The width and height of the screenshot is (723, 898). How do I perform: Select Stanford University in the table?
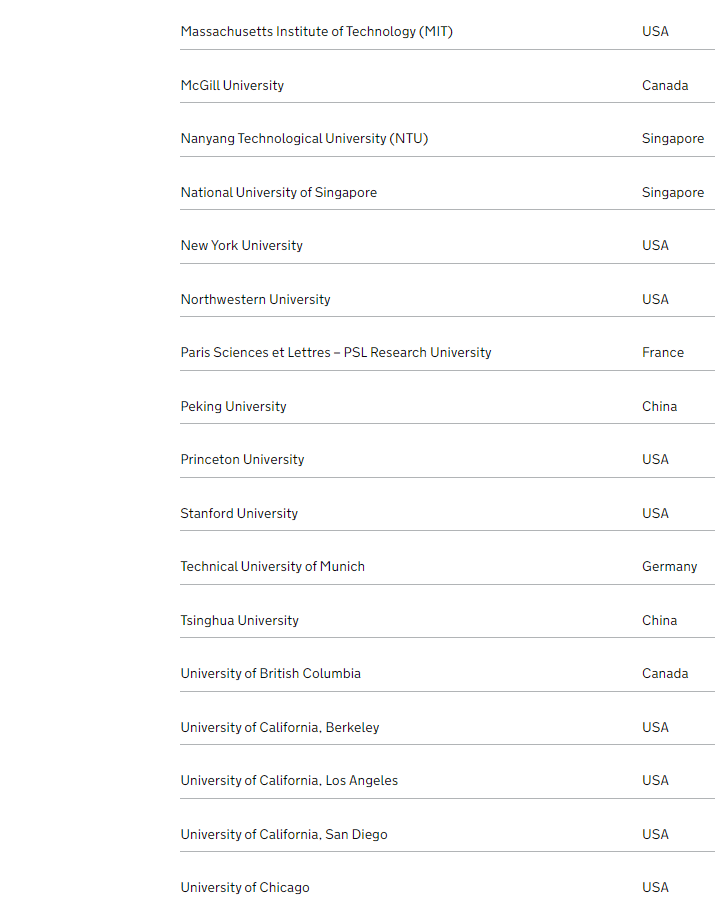239,514
